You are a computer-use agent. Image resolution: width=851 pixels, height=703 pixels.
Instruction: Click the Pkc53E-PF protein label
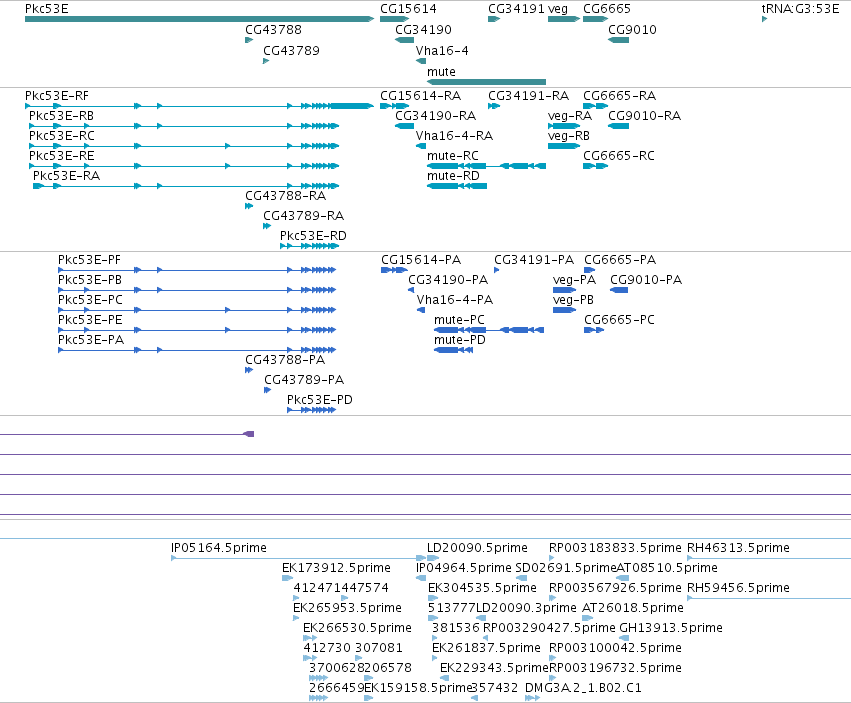tap(90, 260)
